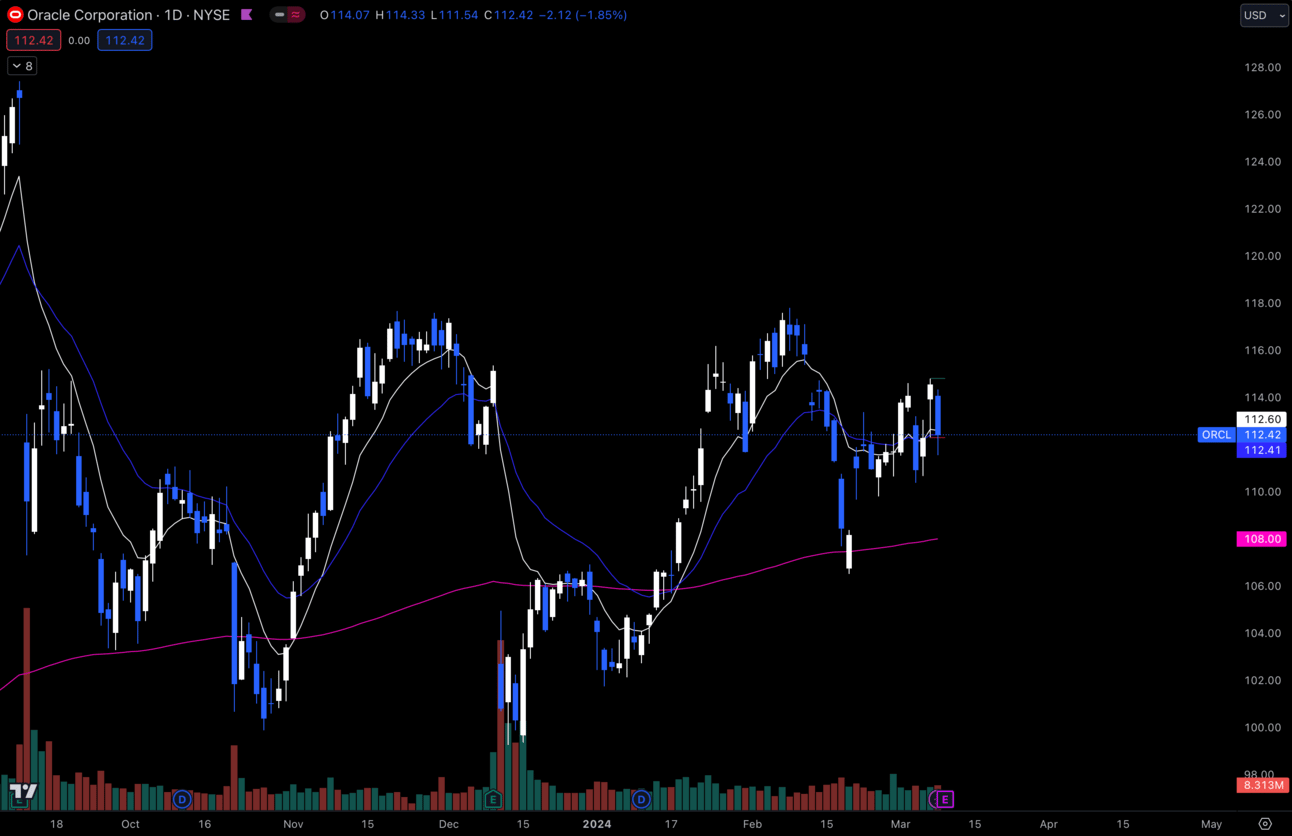
Task: Click 120.00 on the price axis
Action: coord(1261,256)
